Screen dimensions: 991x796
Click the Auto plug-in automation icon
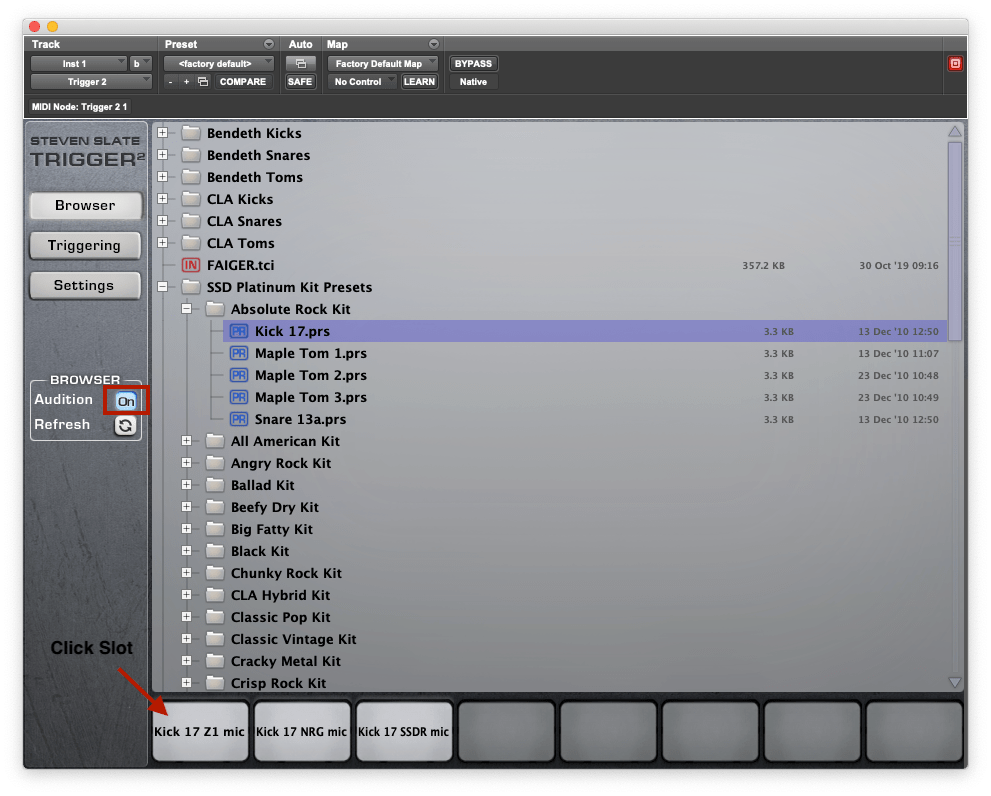(300, 63)
